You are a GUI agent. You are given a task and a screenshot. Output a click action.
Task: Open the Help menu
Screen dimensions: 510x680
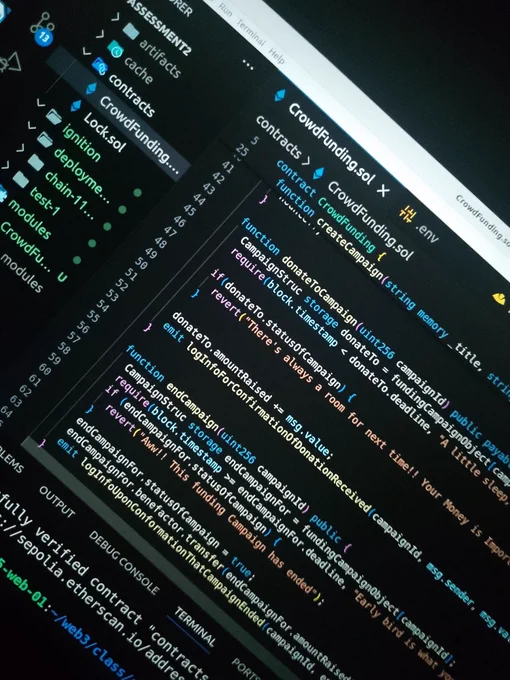coord(276,56)
